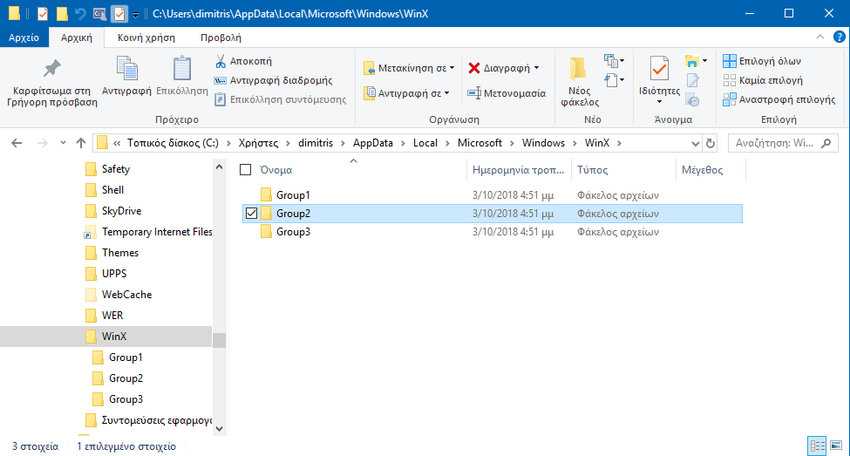Select Group2 under WinX in tree

126,378
